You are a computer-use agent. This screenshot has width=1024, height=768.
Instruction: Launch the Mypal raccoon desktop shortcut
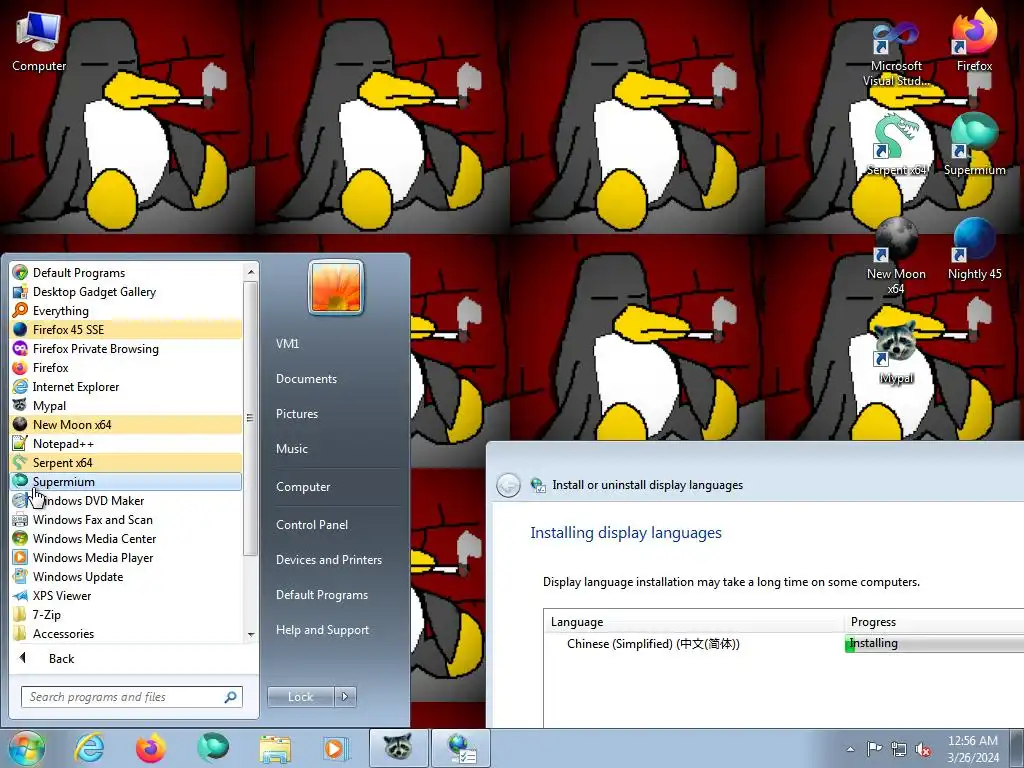click(x=896, y=353)
